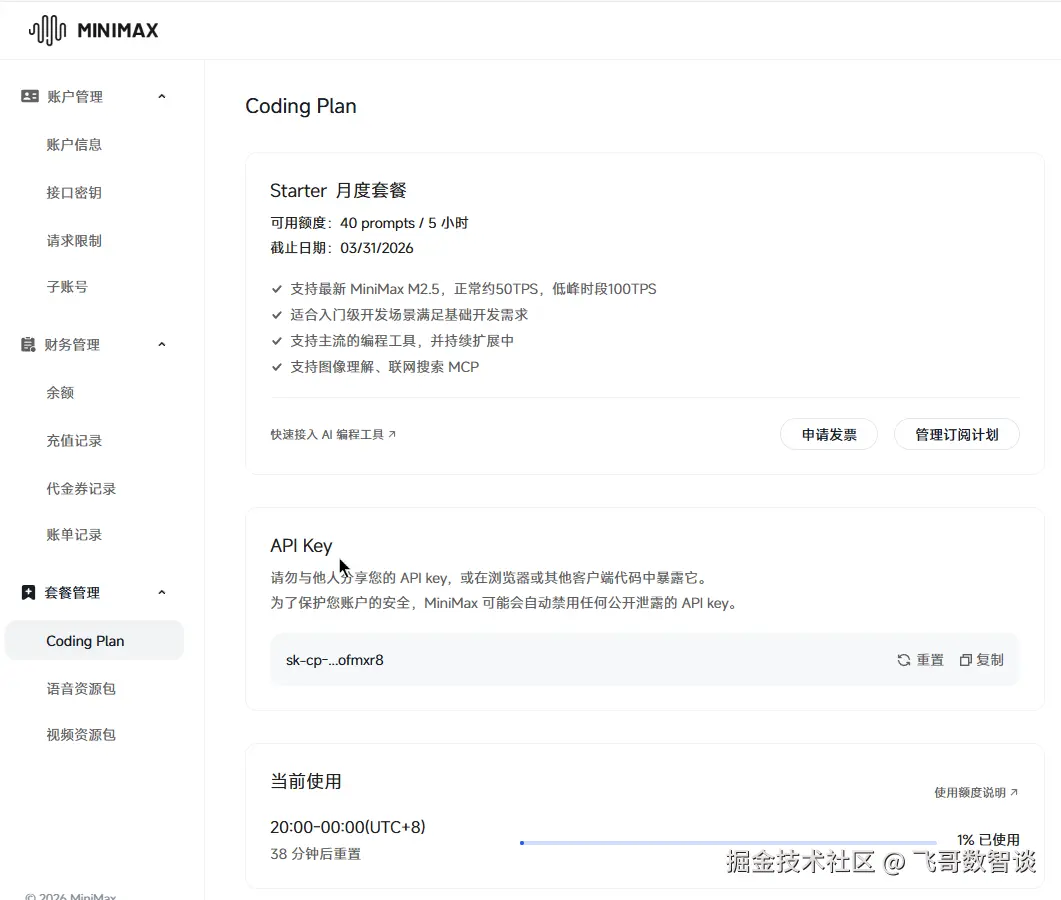Click the reset icon beside 重置

[x=903, y=660]
